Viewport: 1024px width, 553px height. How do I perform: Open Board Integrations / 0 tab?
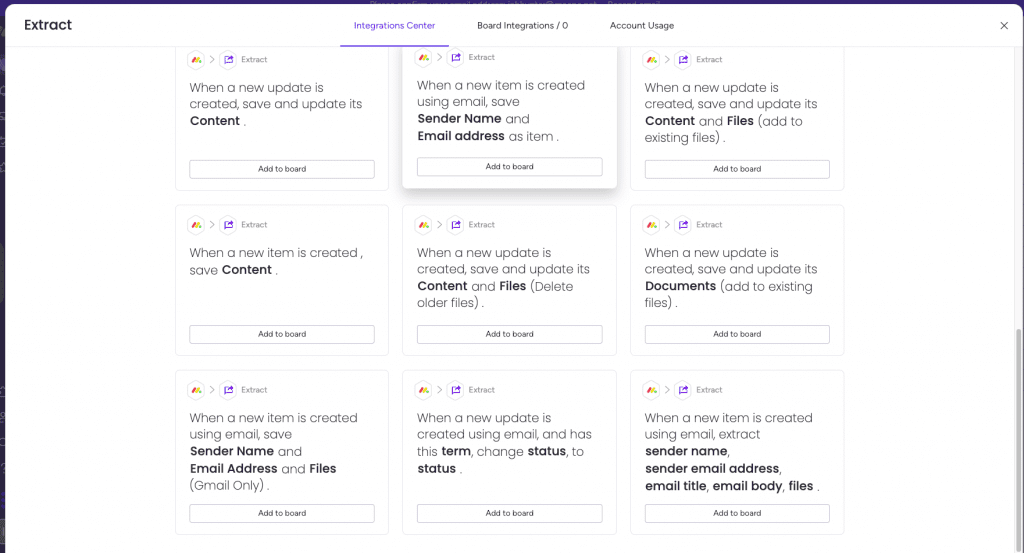(x=522, y=25)
